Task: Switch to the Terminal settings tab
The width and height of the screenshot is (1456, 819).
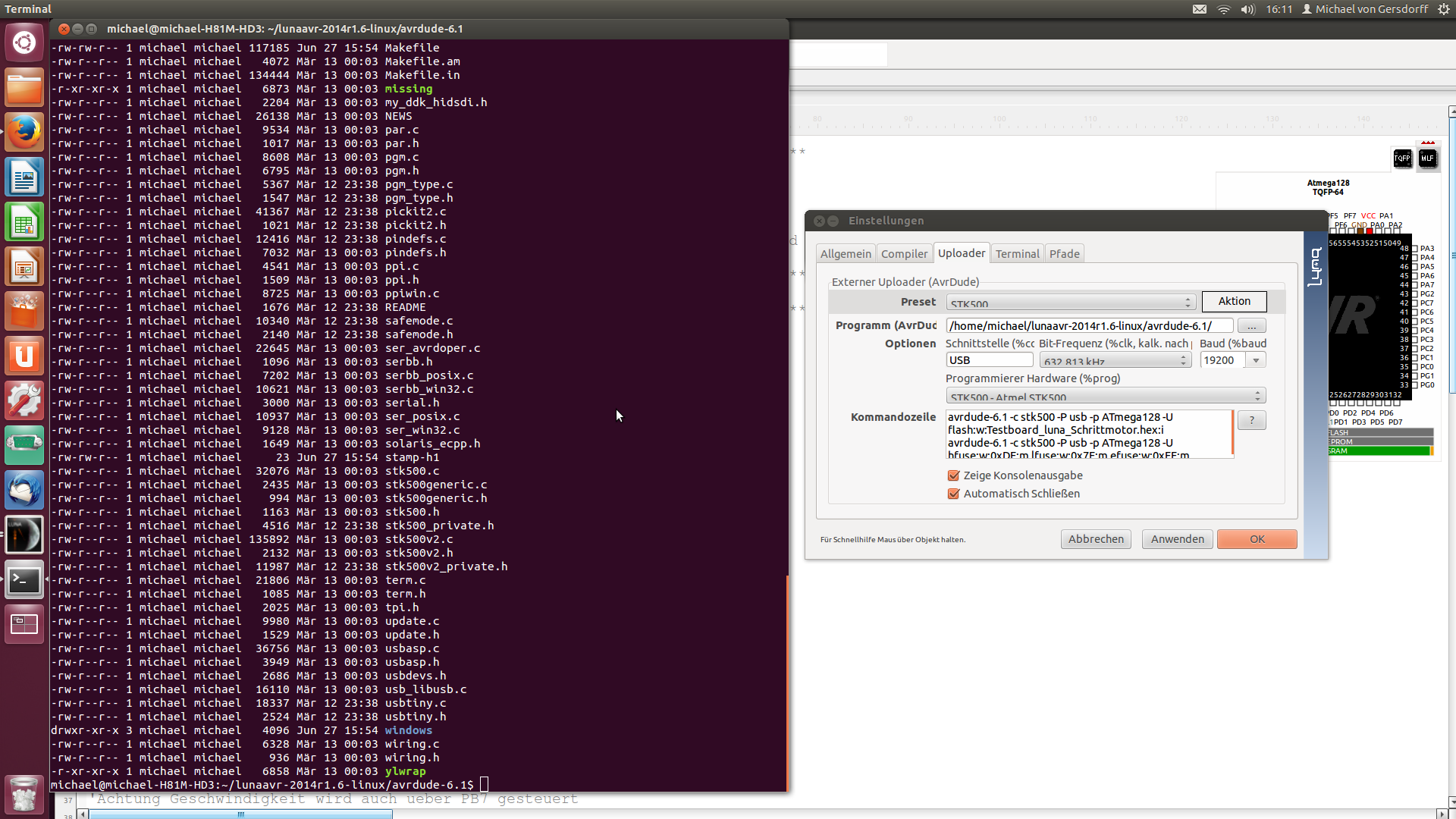Action: (1017, 254)
